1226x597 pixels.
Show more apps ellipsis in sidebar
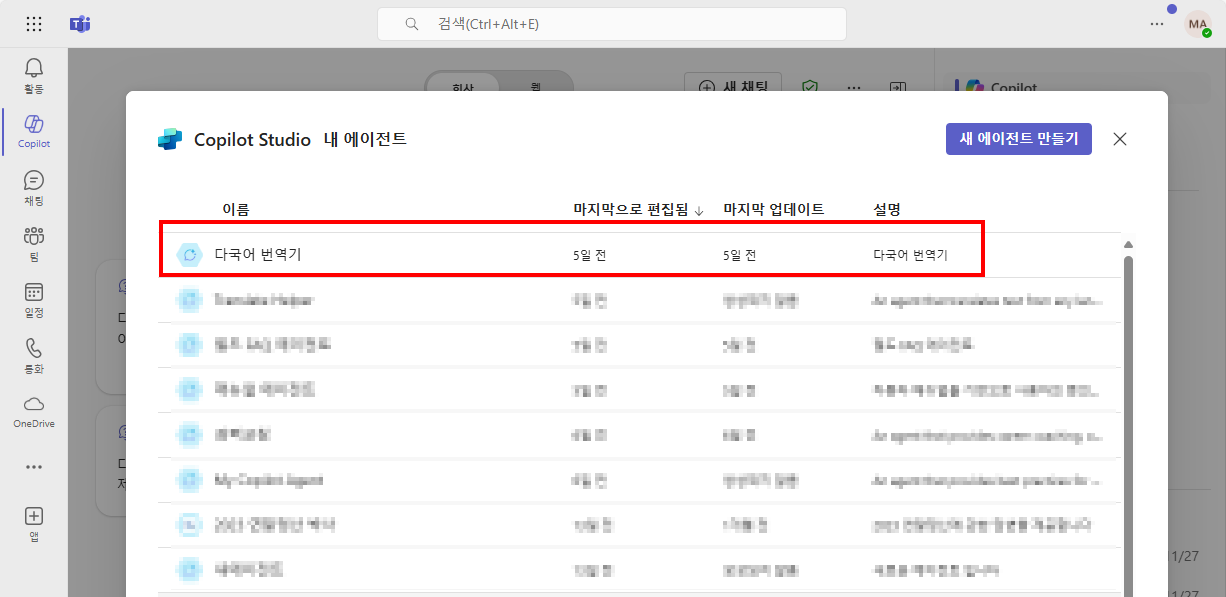click(x=34, y=467)
